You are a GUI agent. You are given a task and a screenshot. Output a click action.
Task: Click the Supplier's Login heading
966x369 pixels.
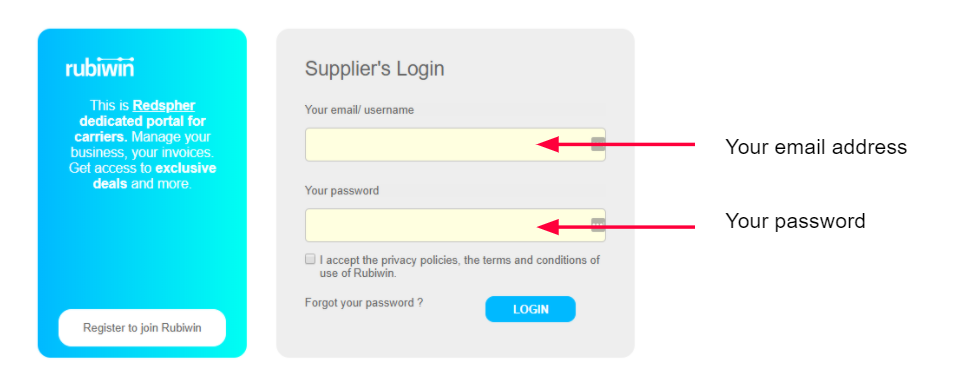click(375, 68)
